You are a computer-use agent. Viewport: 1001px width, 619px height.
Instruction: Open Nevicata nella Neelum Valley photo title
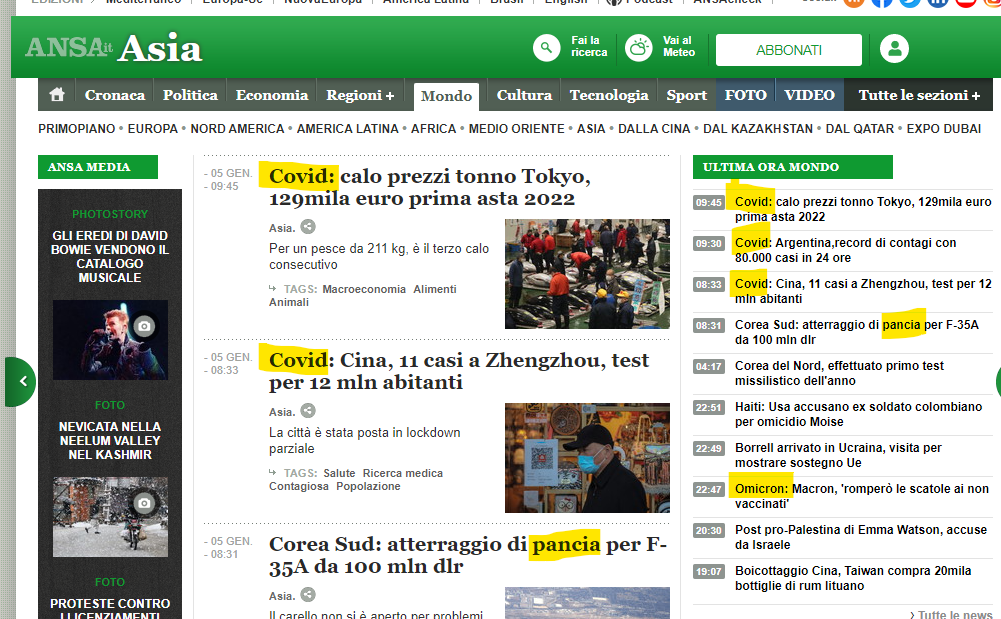(x=110, y=440)
